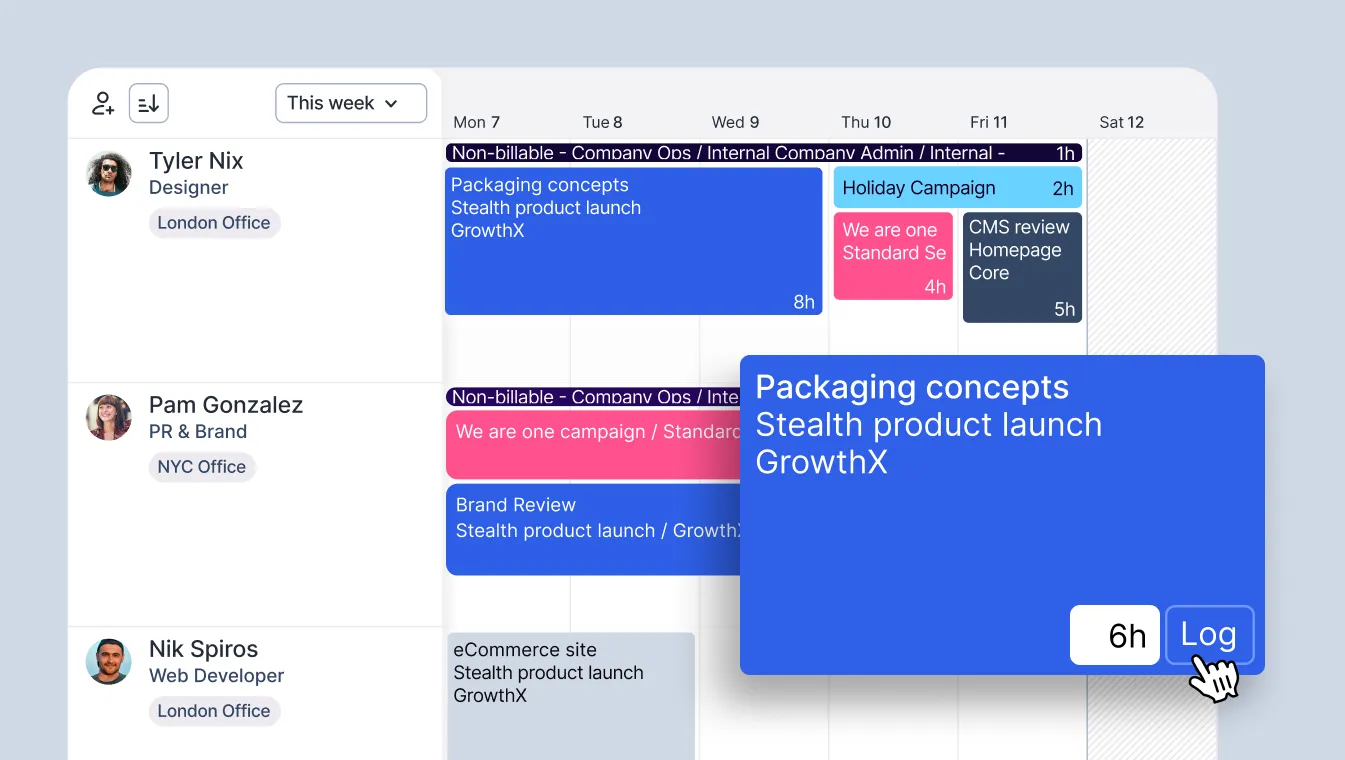Click Nik Spiros's profile avatar
The height and width of the screenshot is (760, 1345).
click(x=108, y=661)
